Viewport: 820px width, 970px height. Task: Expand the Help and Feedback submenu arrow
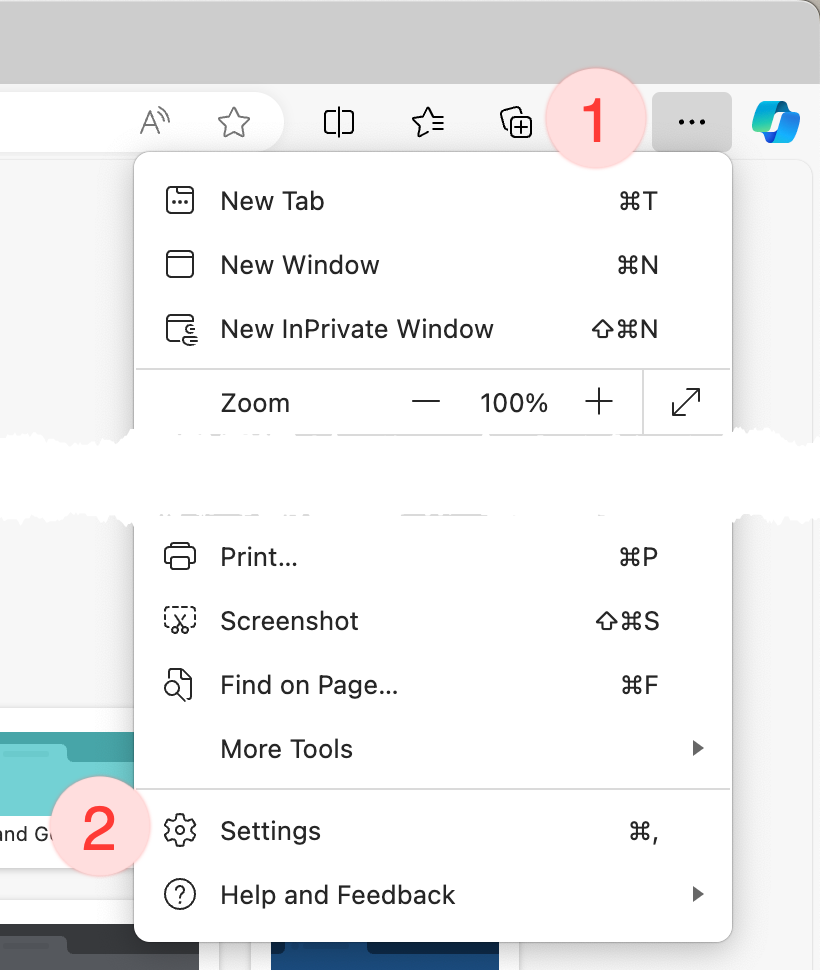[698, 895]
